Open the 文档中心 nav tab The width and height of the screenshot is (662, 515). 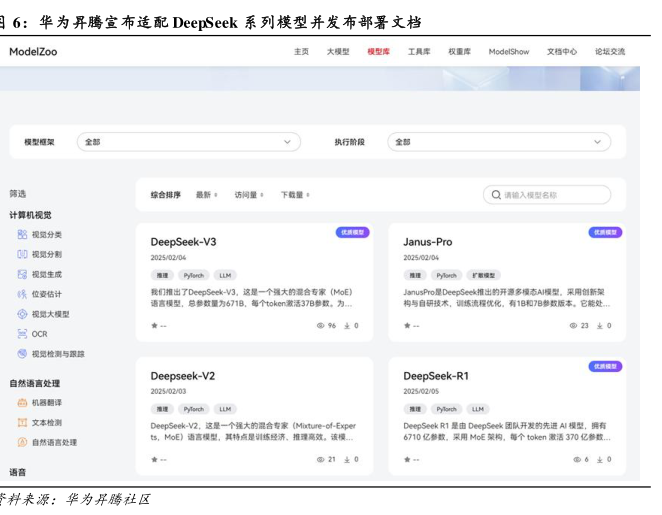562,52
